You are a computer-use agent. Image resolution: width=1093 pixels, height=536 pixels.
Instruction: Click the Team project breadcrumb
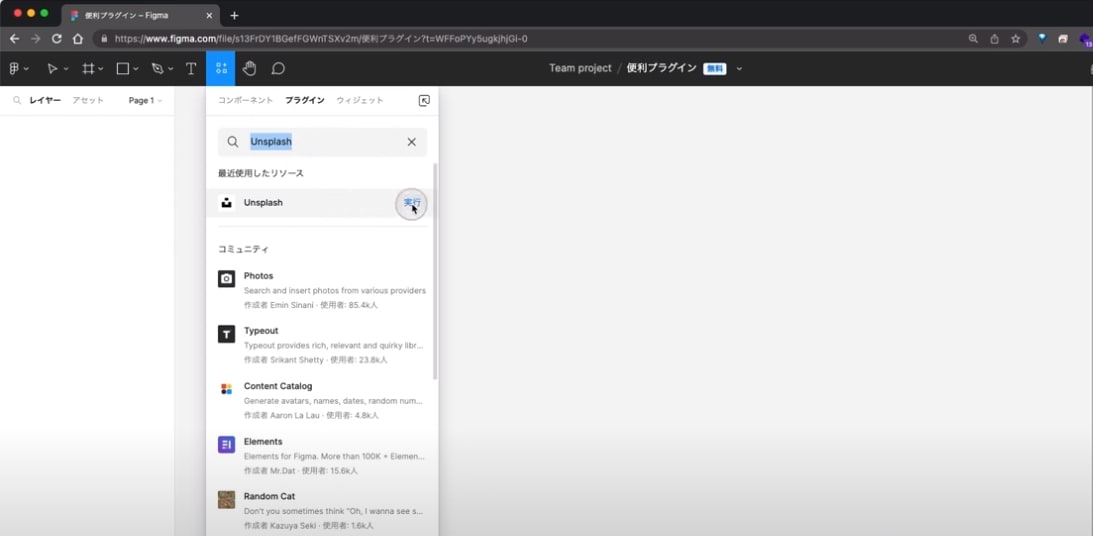580,68
